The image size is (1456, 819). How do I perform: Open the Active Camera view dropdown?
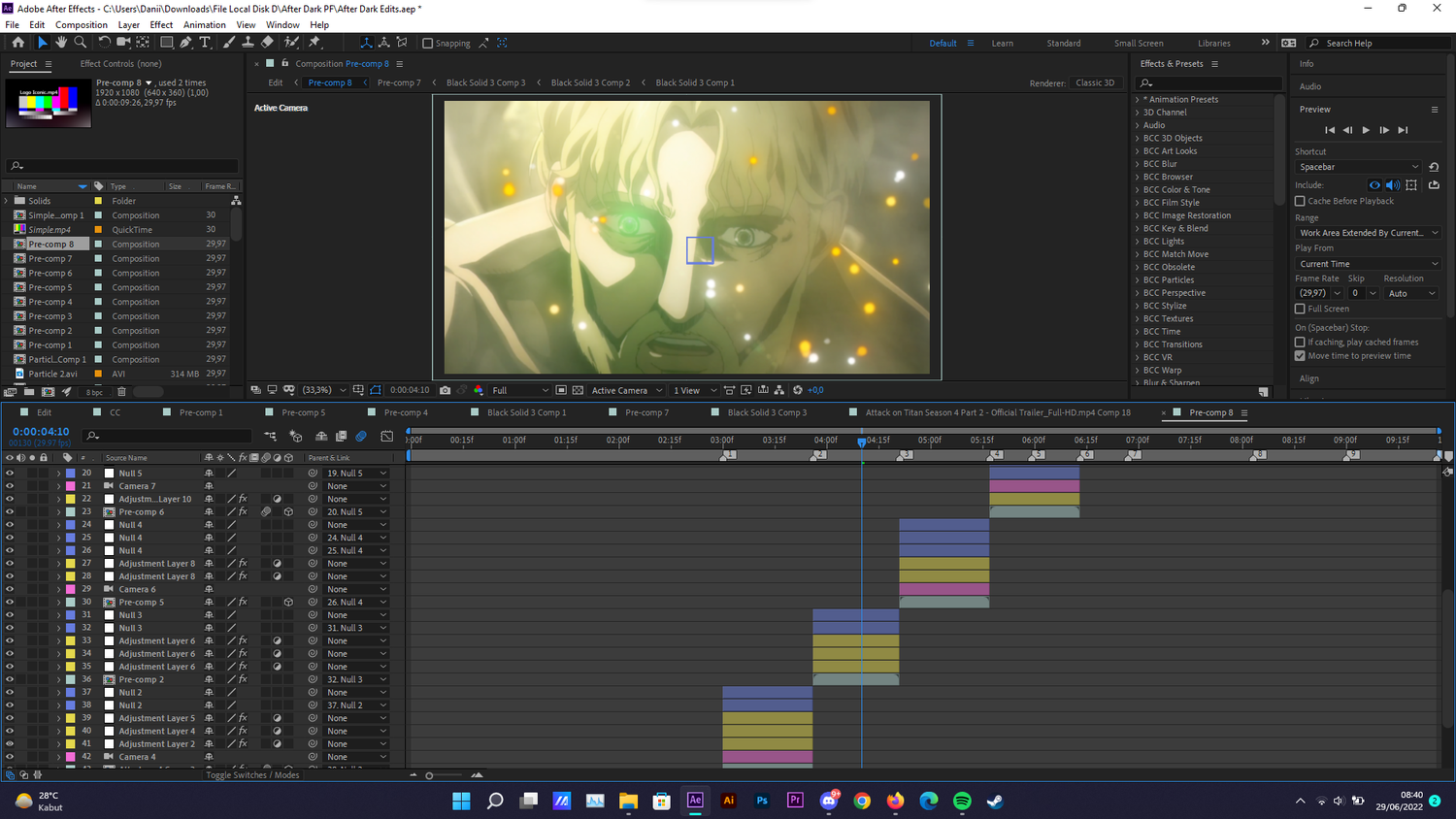pos(627,390)
